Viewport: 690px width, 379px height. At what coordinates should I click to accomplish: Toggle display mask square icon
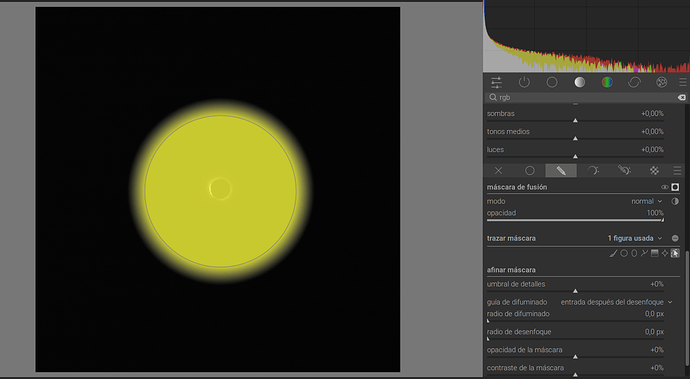[675, 187]
